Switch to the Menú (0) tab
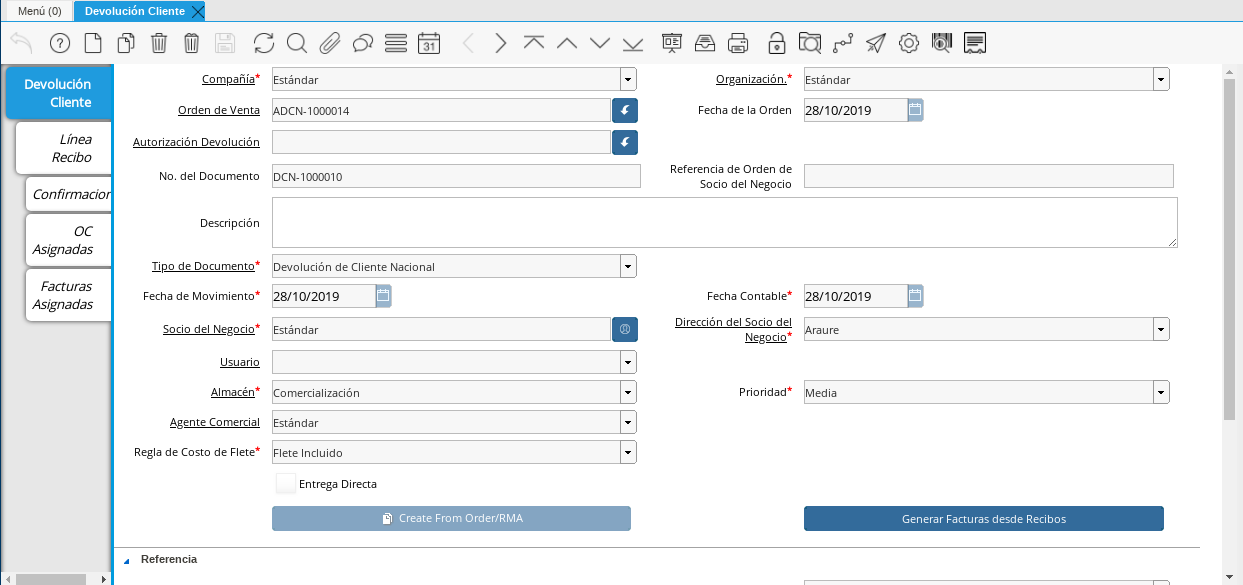 (x=40, y=11)
